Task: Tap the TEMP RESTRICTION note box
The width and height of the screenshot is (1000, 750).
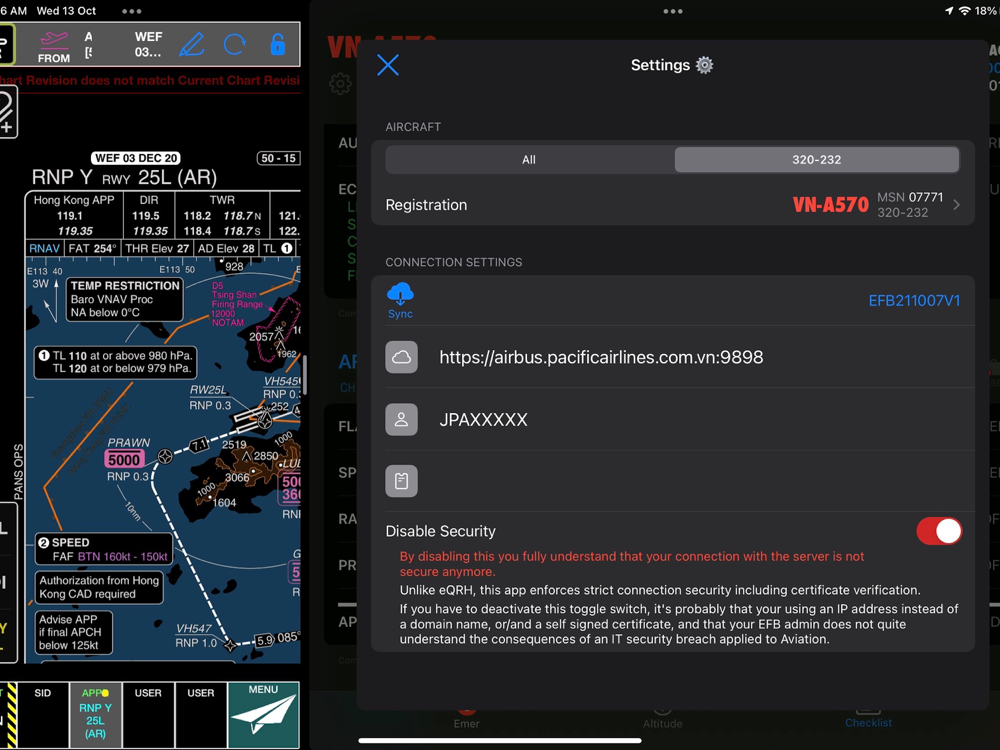Action: click(x=125, y=299)
